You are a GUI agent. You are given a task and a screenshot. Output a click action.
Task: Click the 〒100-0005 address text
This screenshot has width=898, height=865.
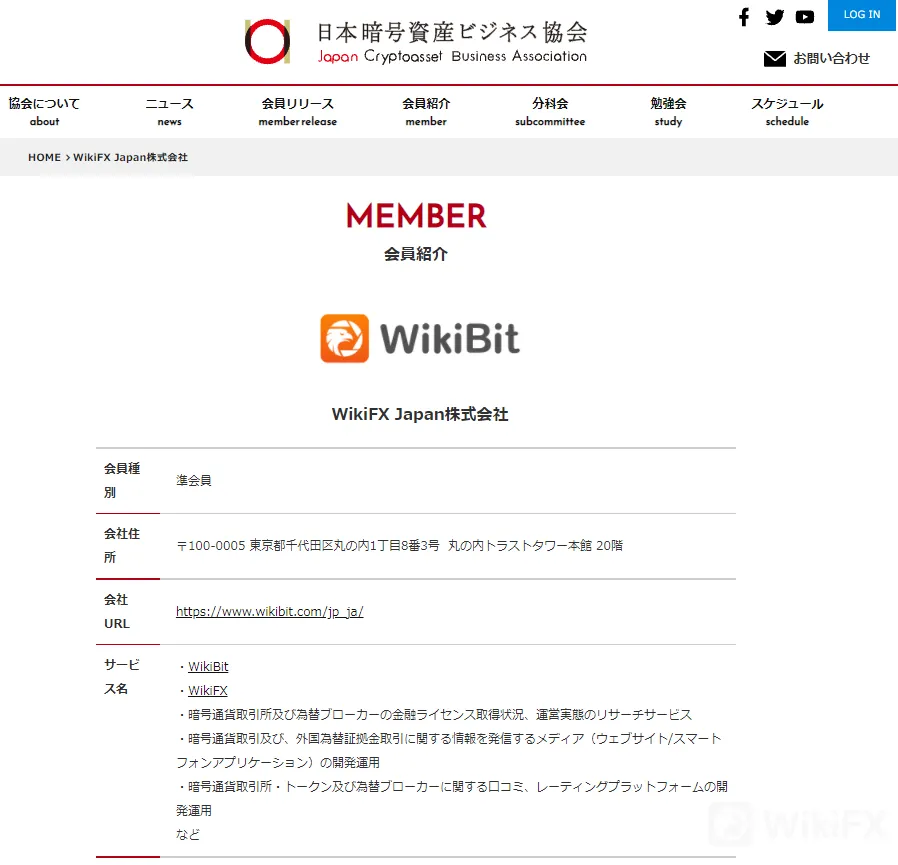(x=399, y=546)
